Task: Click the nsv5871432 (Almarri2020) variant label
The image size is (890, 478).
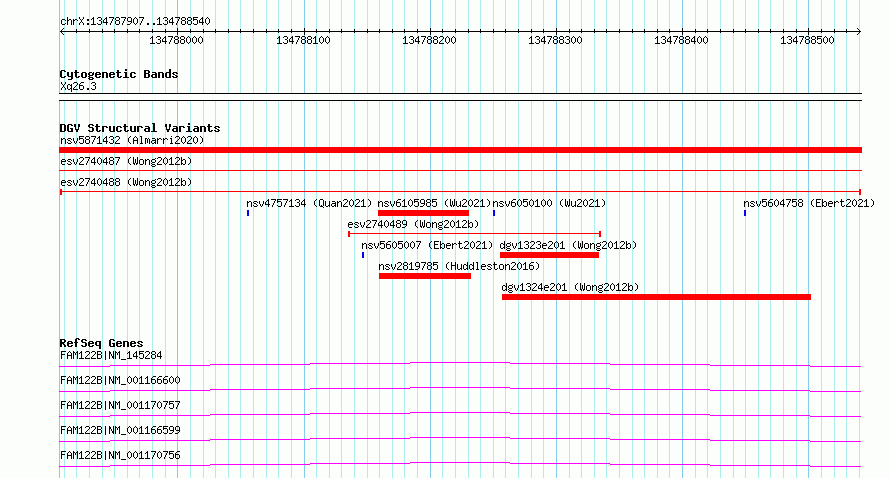Action: tap(132, 140)
